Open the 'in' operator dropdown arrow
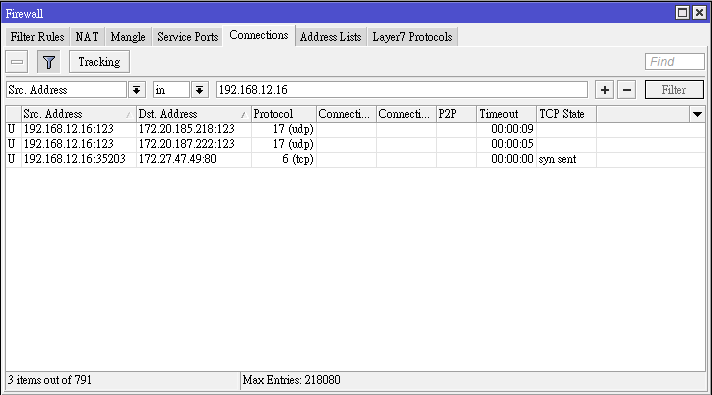Screen dimensions: 712x395 tap(199, 90)
